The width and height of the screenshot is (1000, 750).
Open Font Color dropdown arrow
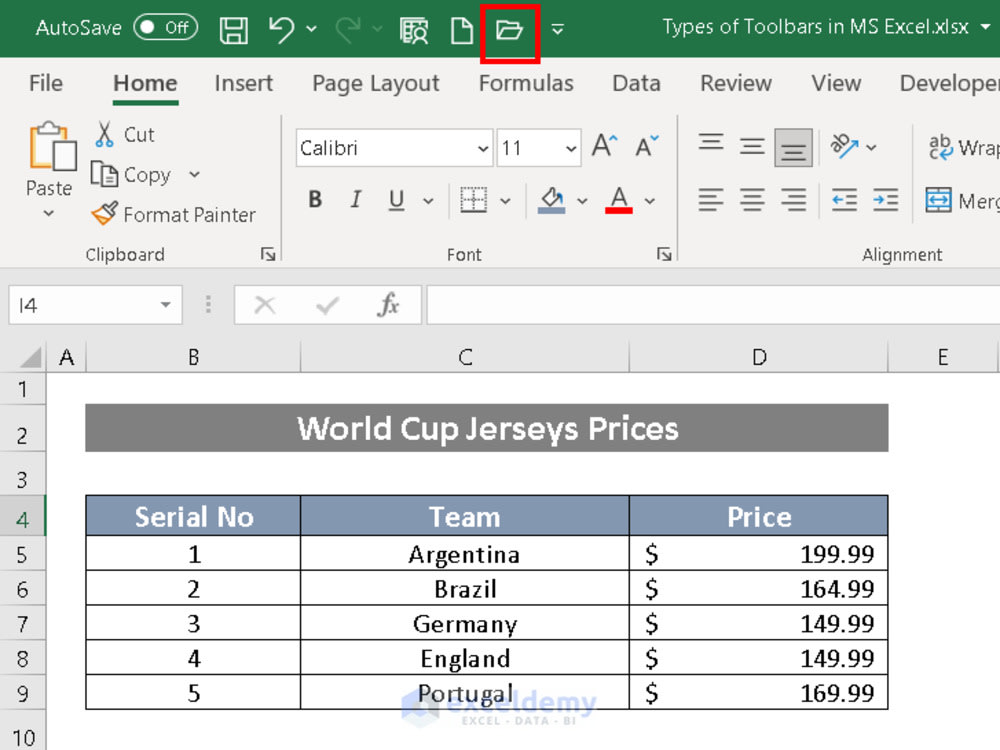pyautogui.click(x=649, y=201)
